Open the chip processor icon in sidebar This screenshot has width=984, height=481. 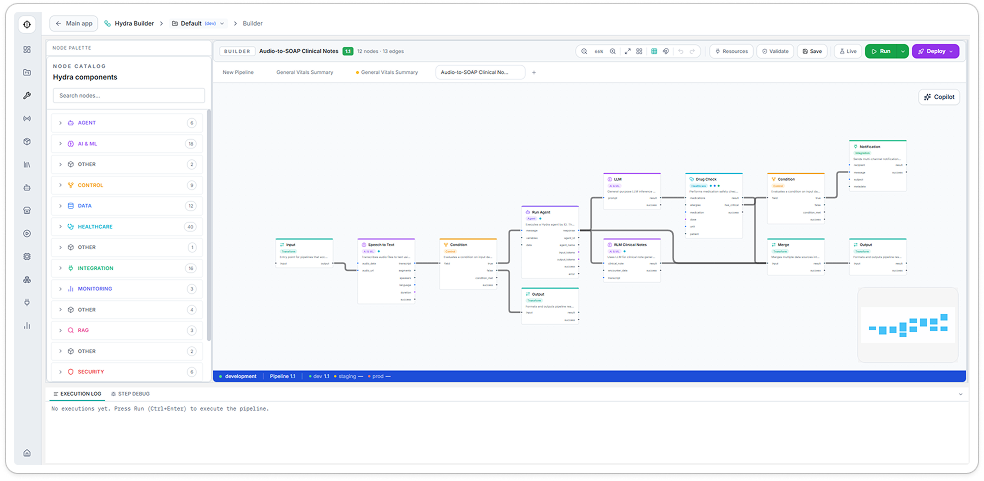(x=27, y=256)
